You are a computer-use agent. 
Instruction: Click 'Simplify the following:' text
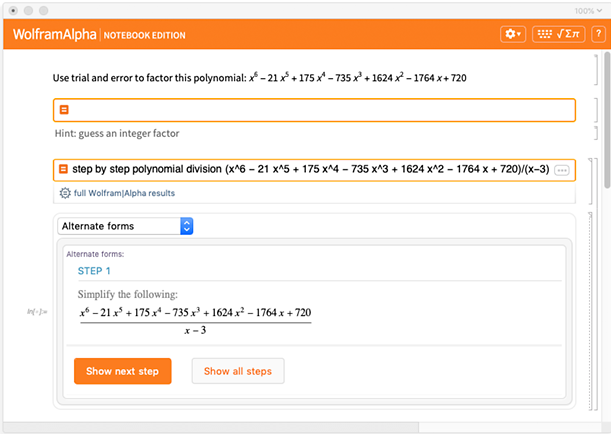click(127, 294)
